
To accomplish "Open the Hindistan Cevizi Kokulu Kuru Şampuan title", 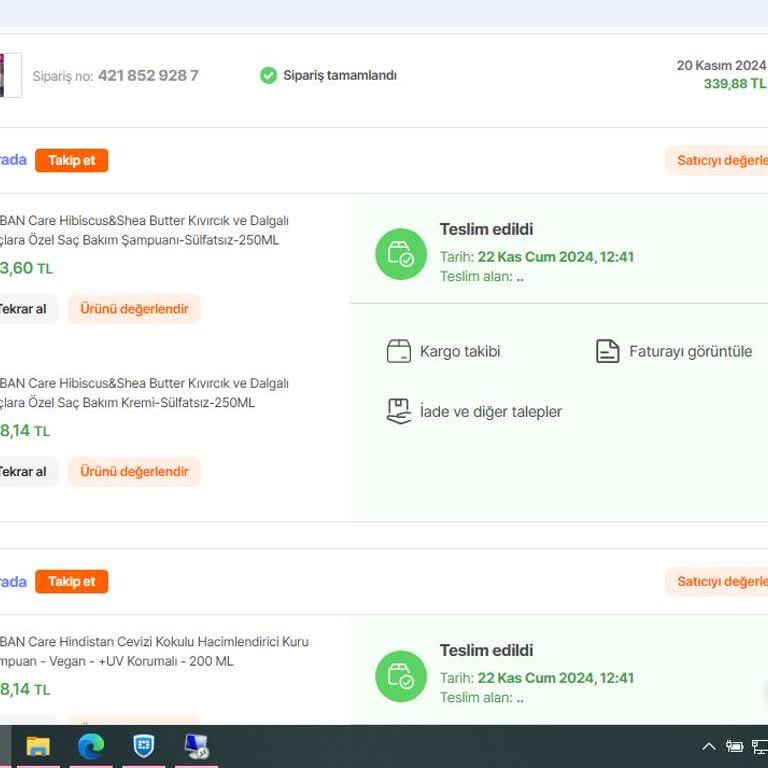I will (x=154, y=651).
